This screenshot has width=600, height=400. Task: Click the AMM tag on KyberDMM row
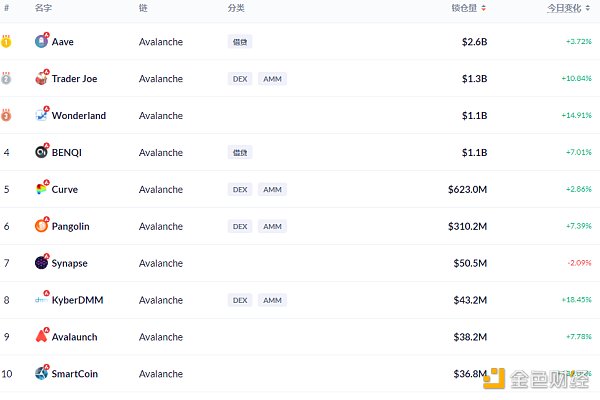(x=271, y=300)
